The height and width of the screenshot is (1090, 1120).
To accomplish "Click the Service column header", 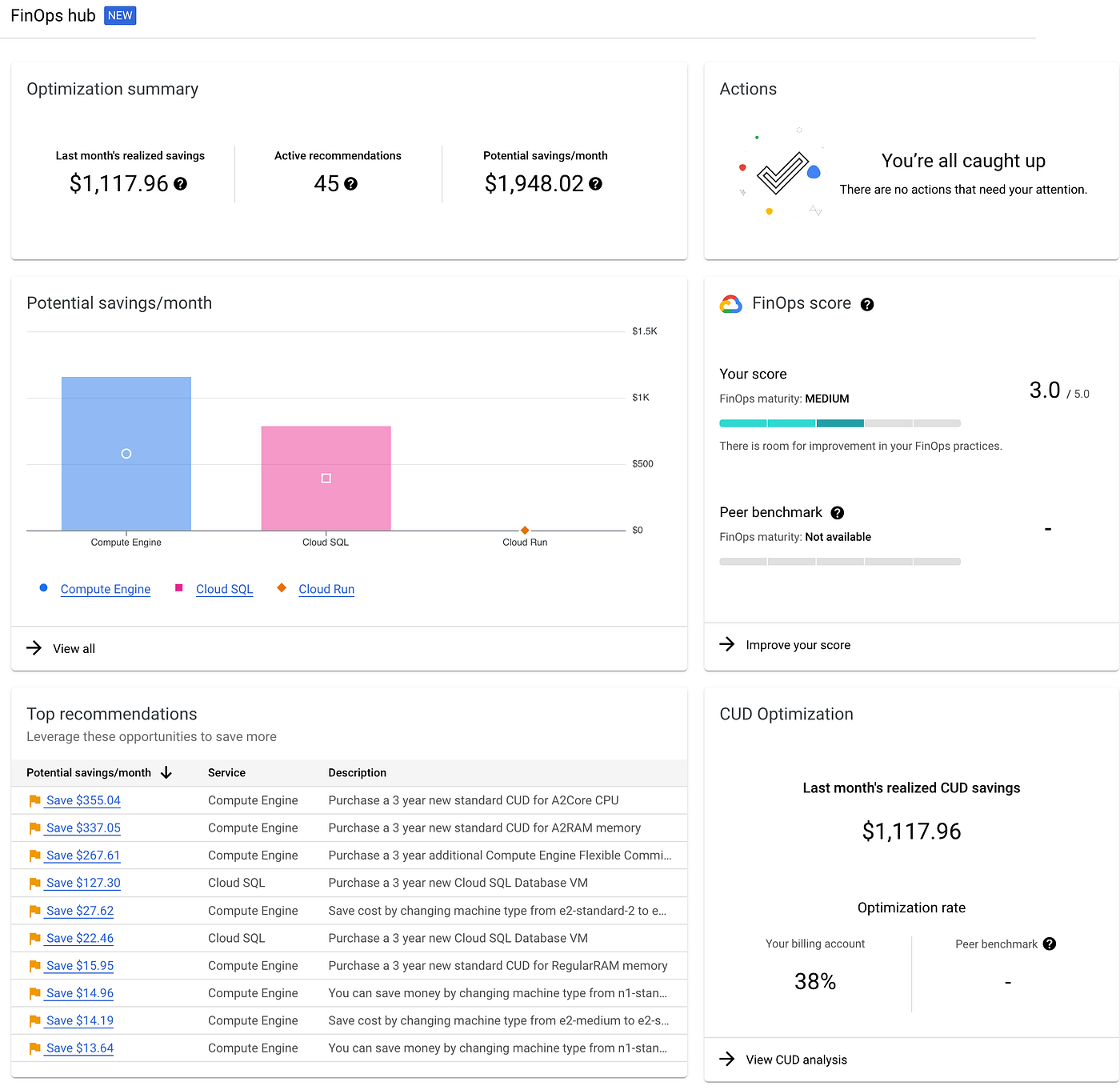I will point(226,773).
